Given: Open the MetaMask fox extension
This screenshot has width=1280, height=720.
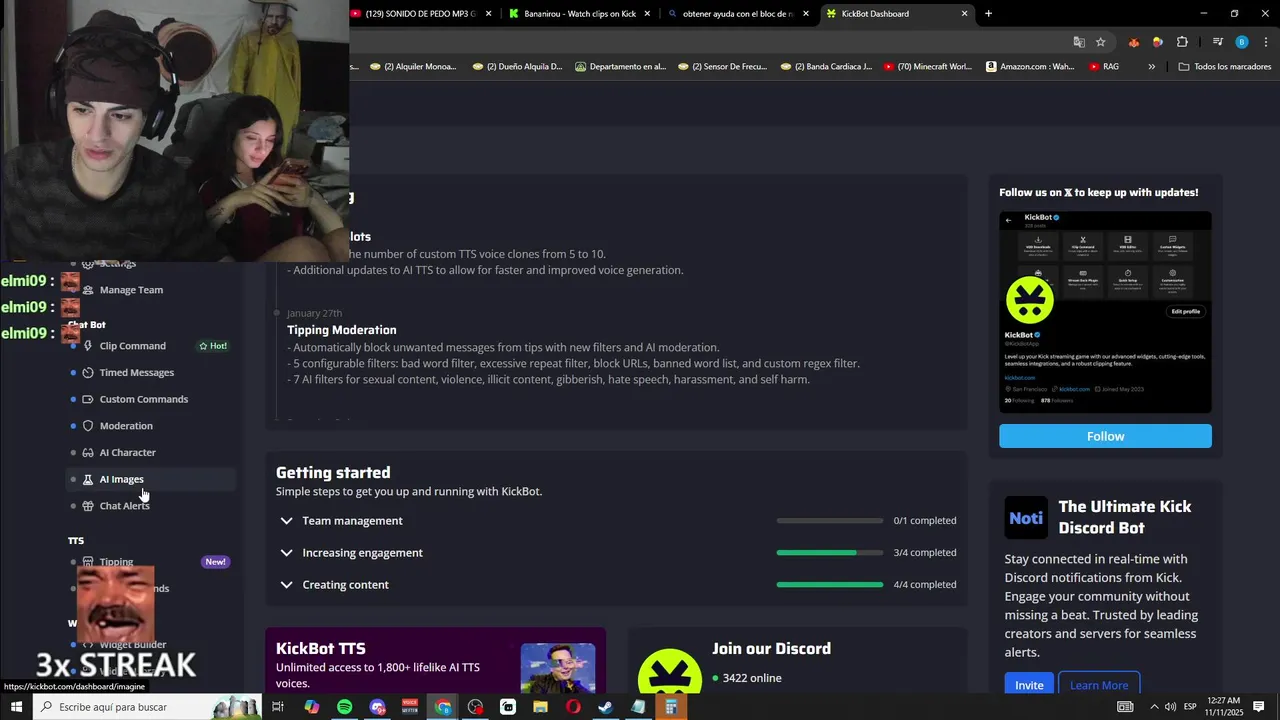Looking at the screenshot, I should 1133,42.
